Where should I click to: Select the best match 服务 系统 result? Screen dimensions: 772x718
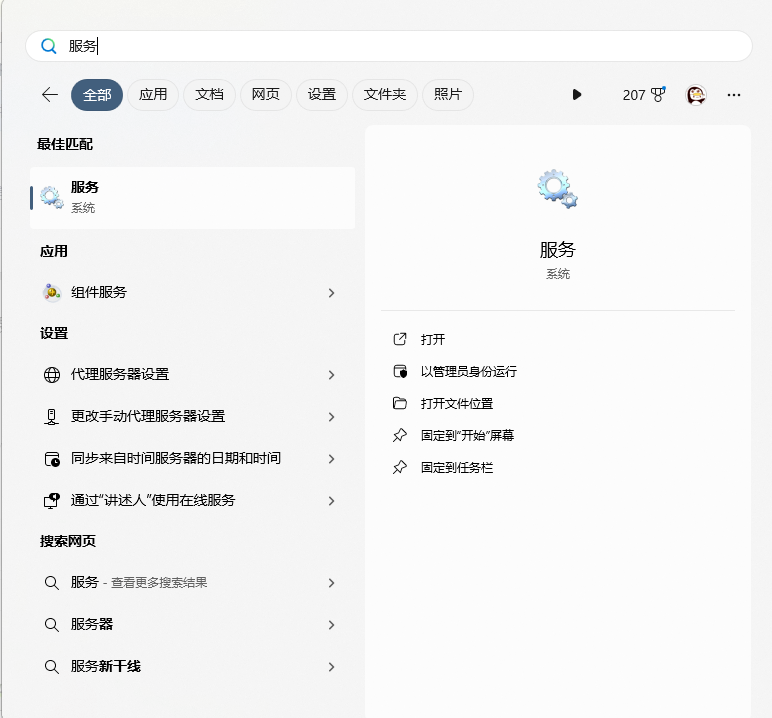click(193, 198)
